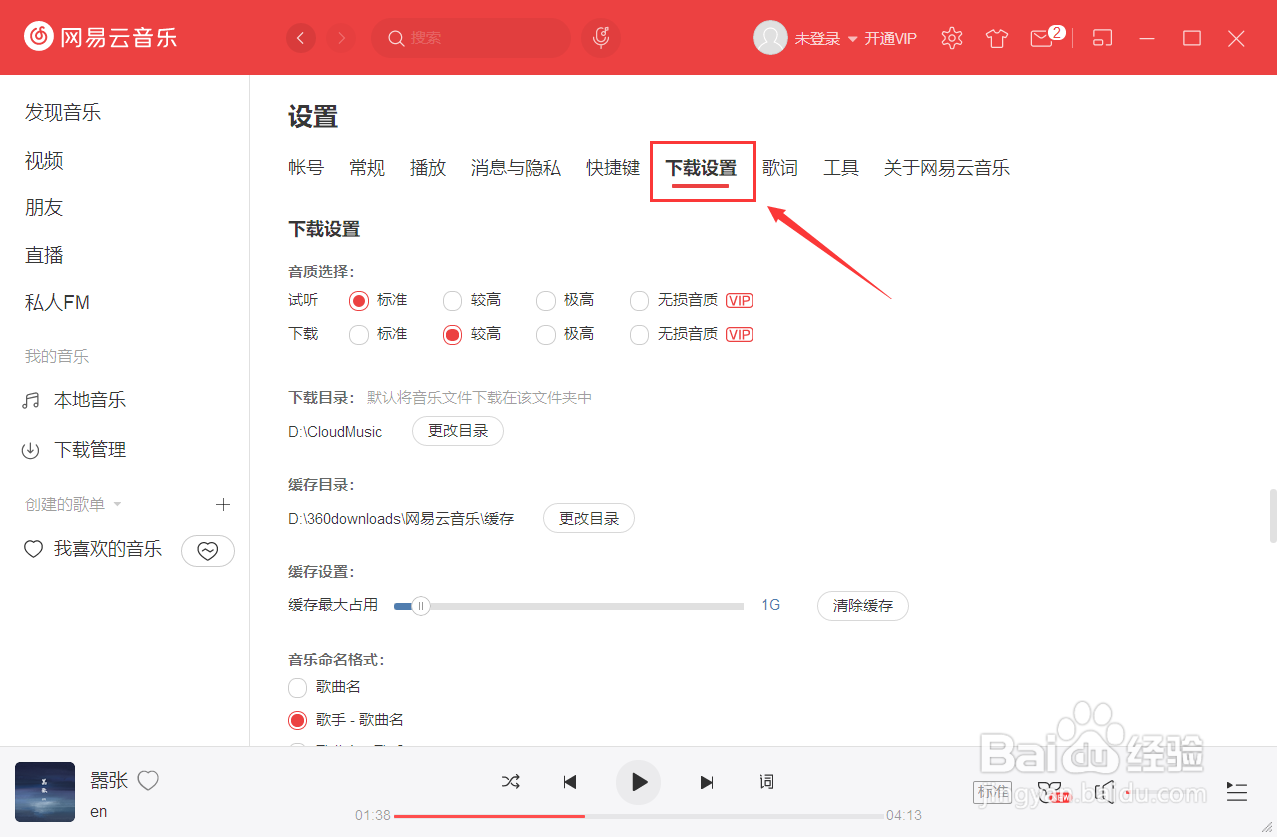The width and height of the screenshot is (1277, 837).
Task: Open the skin (T-shirt) icon
Action: 997,38
